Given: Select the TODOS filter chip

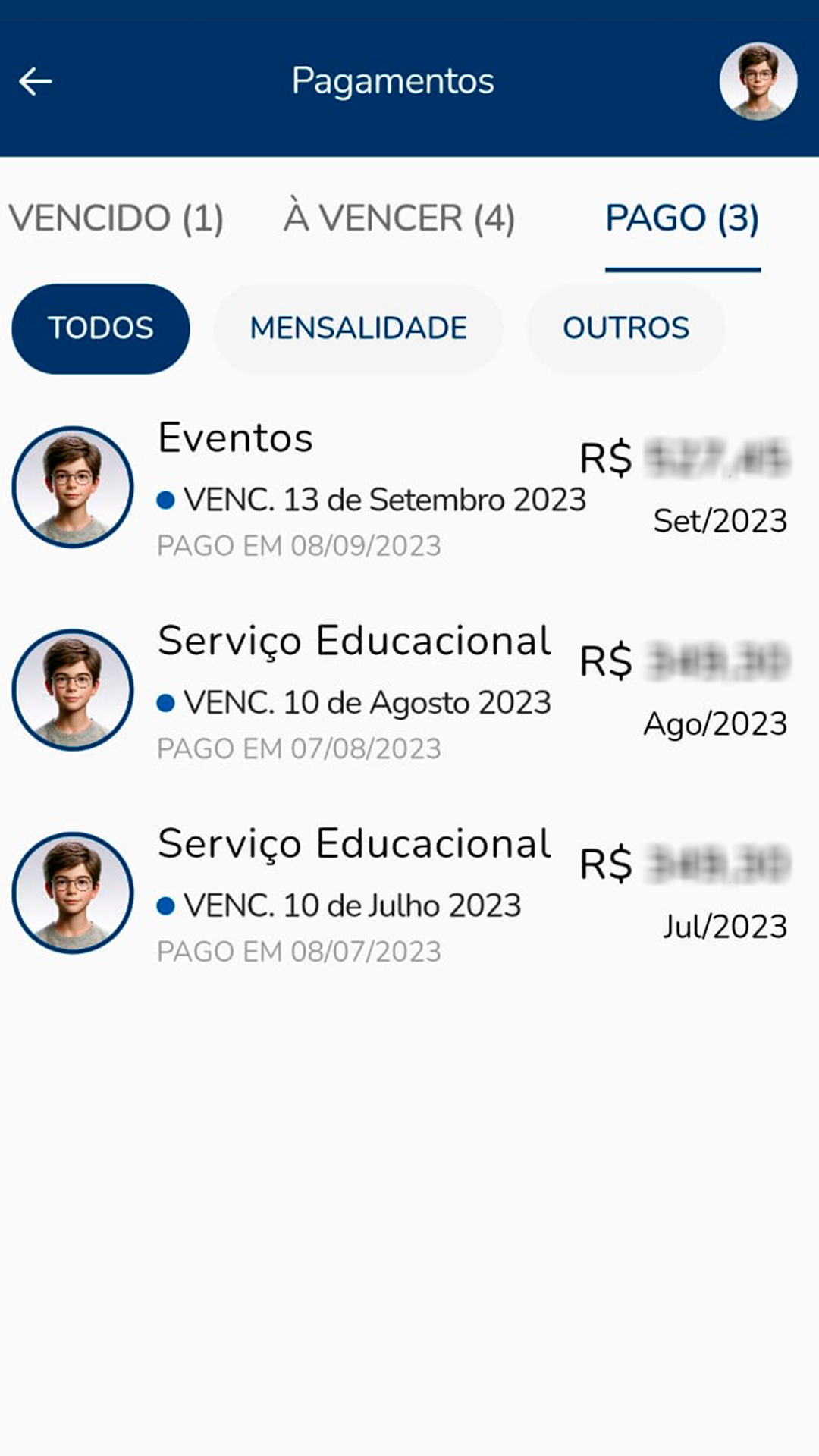Looking at the screenshot, I should tap(101, 328).
